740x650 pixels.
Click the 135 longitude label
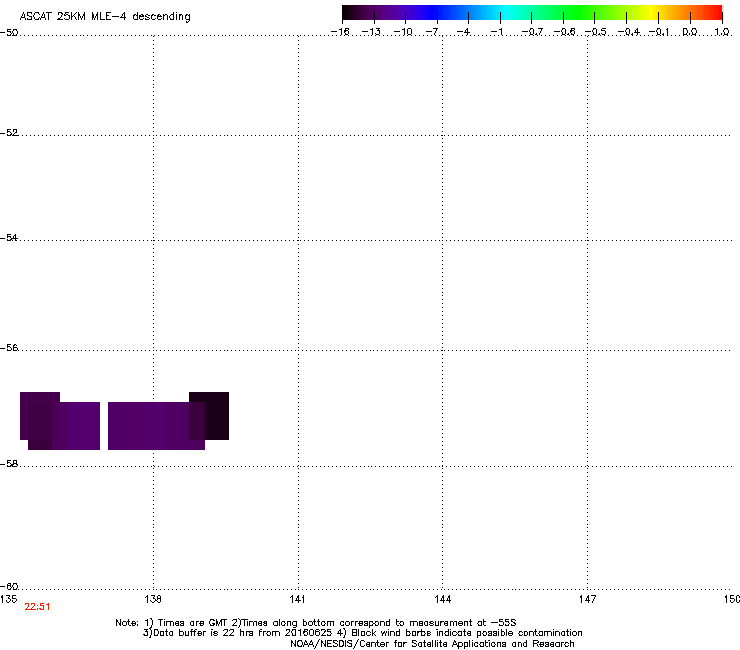tap(8, 599)
